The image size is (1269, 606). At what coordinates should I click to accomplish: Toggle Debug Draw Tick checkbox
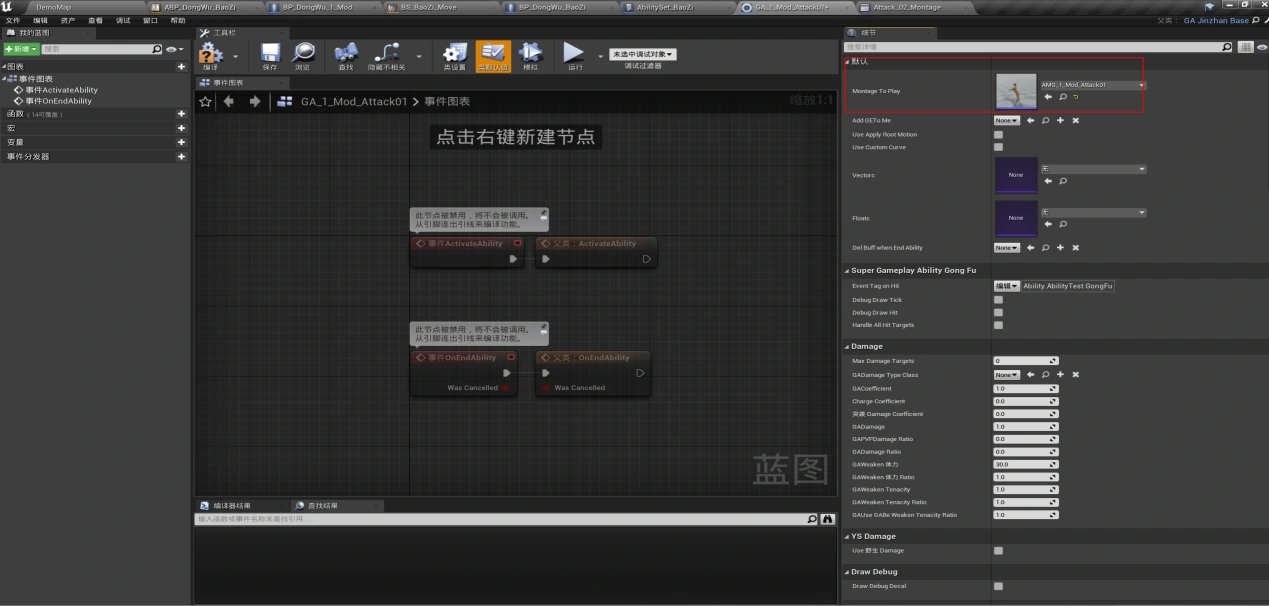pos(998,299)
